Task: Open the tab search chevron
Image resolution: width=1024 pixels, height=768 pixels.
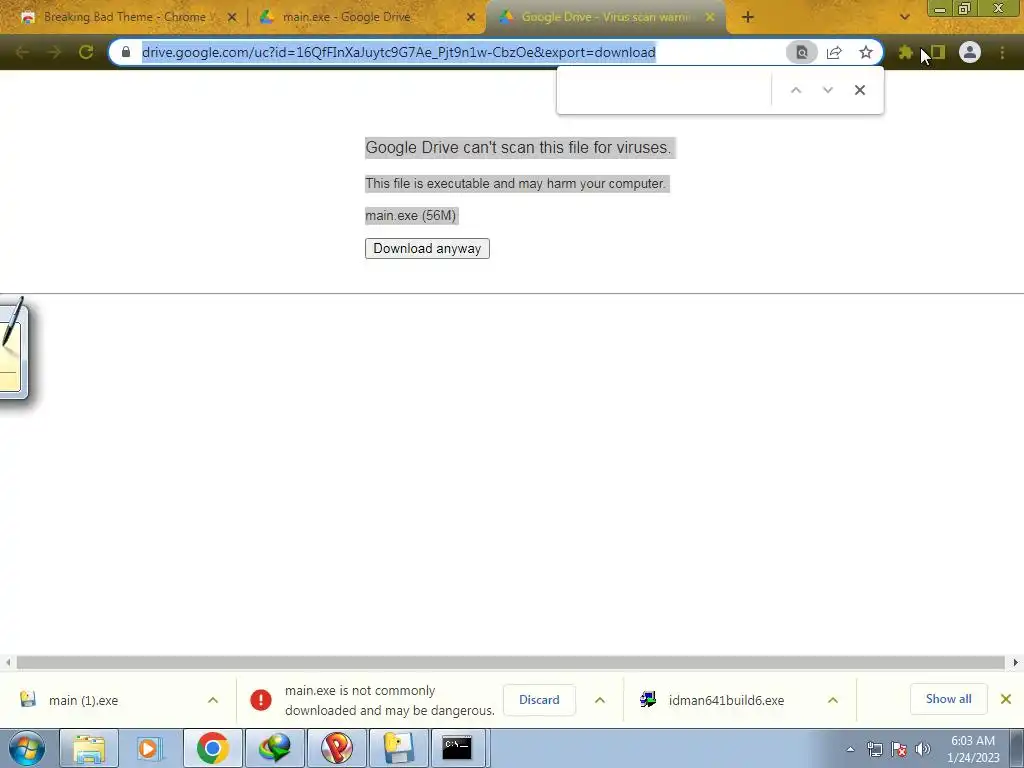Action: point(904,18)
